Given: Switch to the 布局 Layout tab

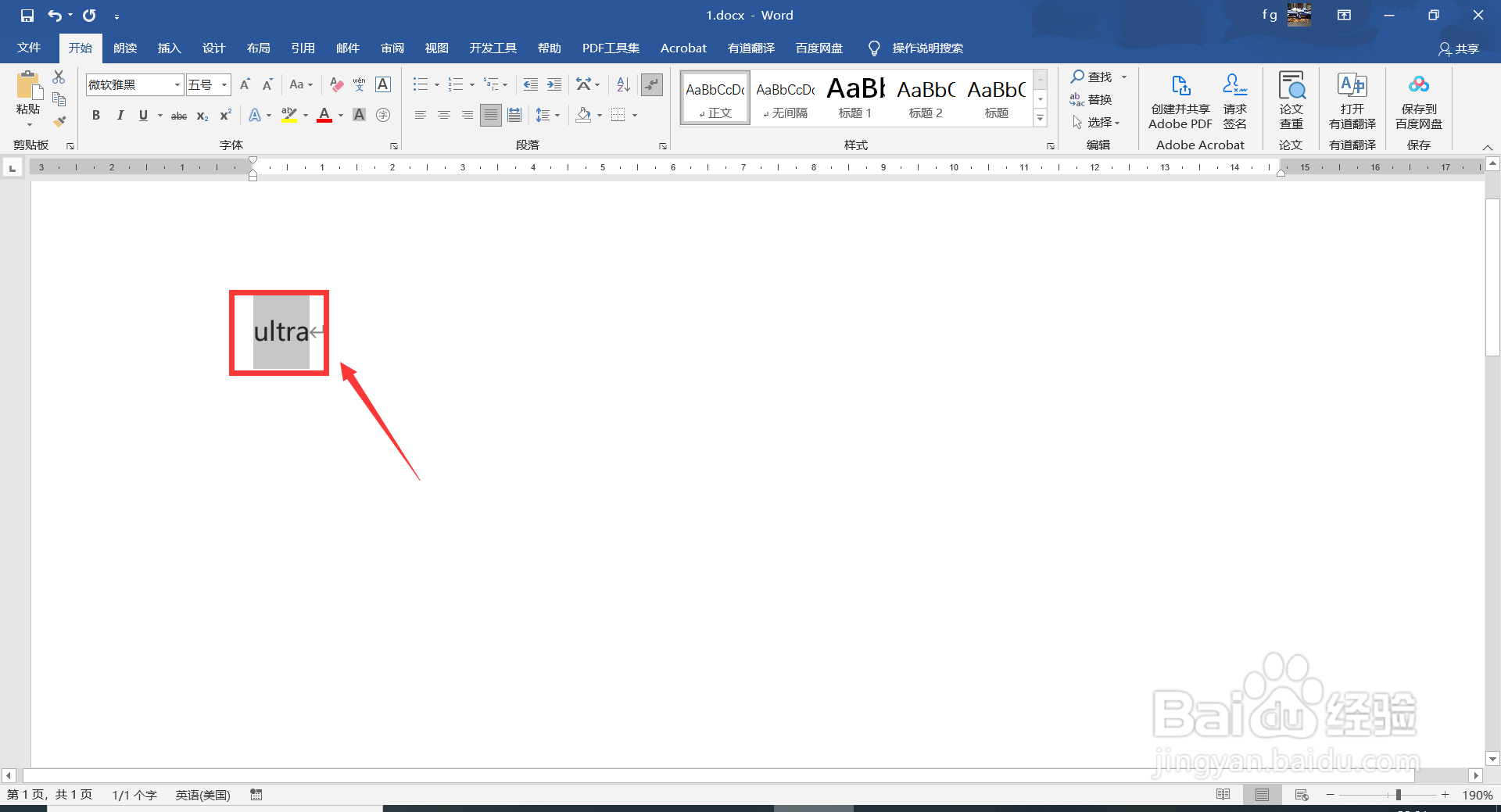Looking at the screenshot, I should (258, 48).
